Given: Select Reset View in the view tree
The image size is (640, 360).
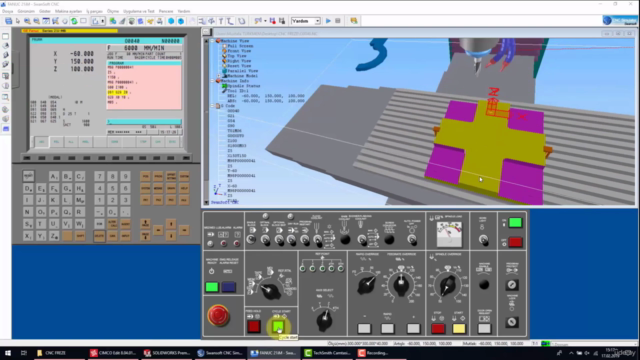Looking at the screenshot, I should coord(239,66).
